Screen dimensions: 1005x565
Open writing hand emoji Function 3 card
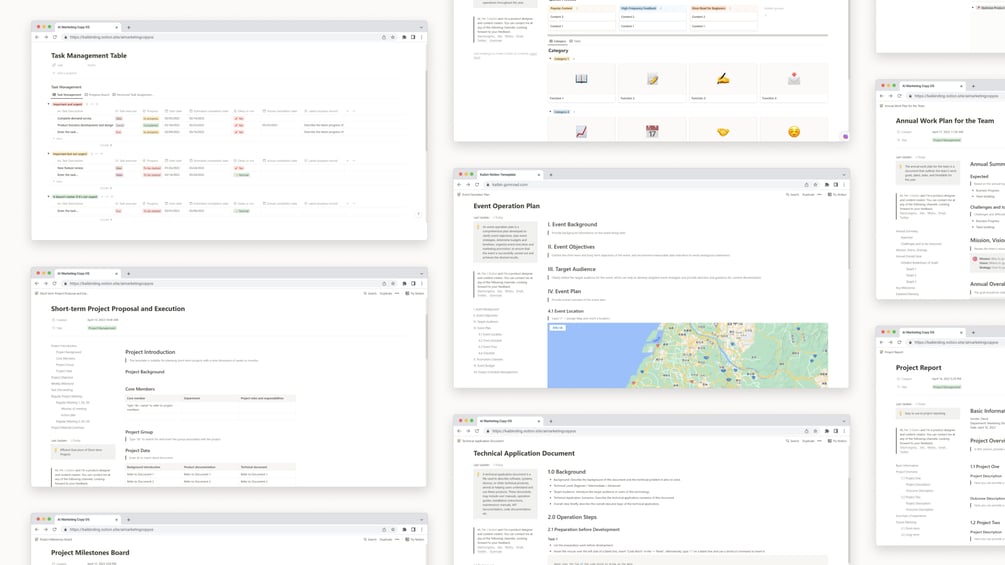(723, 83)
